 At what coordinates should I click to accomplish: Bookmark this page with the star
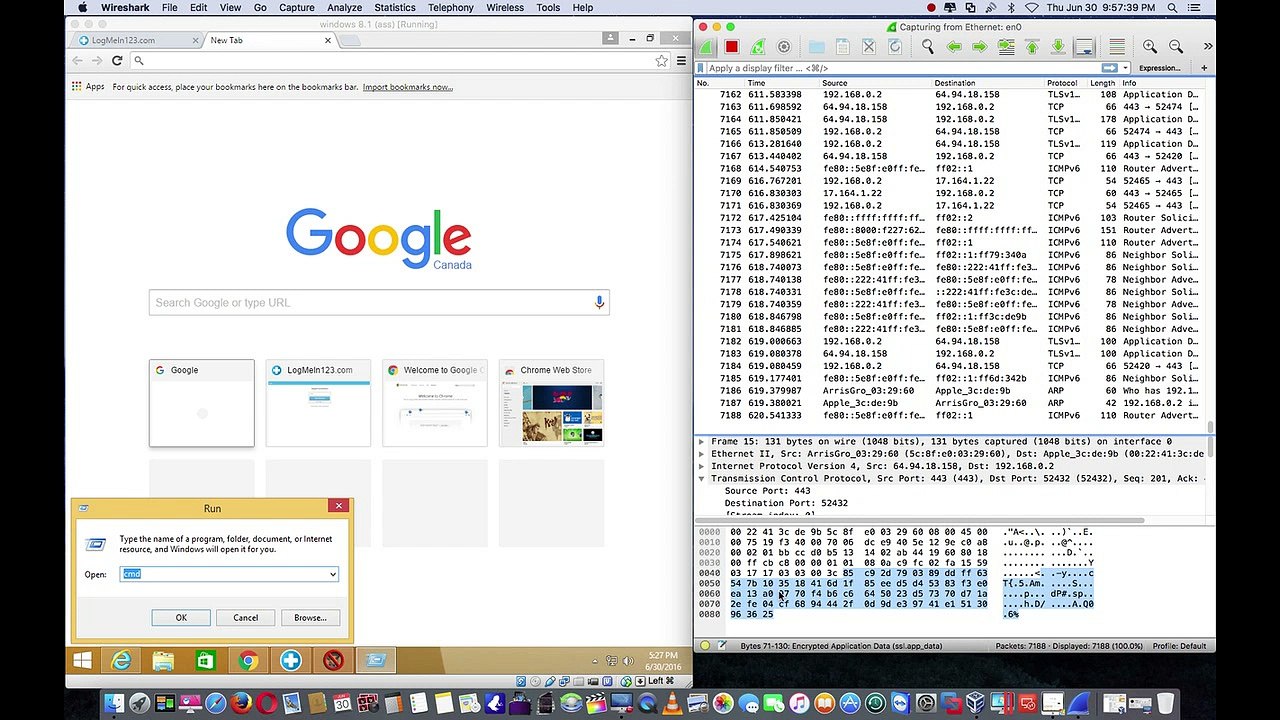pos(661,61)
